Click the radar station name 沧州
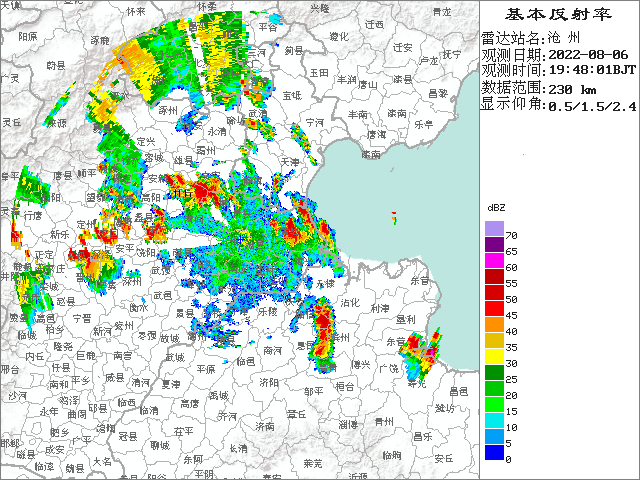The image size is (640, 480). pos(565,37)
